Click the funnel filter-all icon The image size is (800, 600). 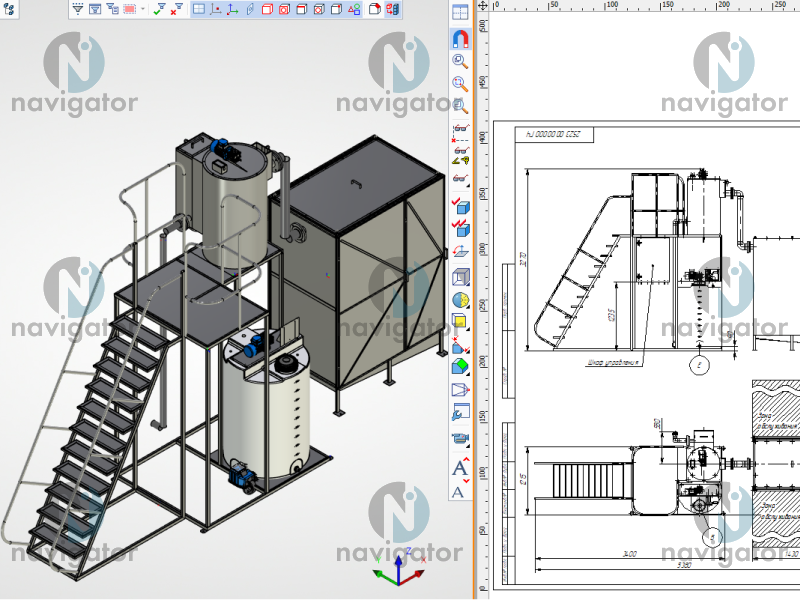[x=78, y=9]
